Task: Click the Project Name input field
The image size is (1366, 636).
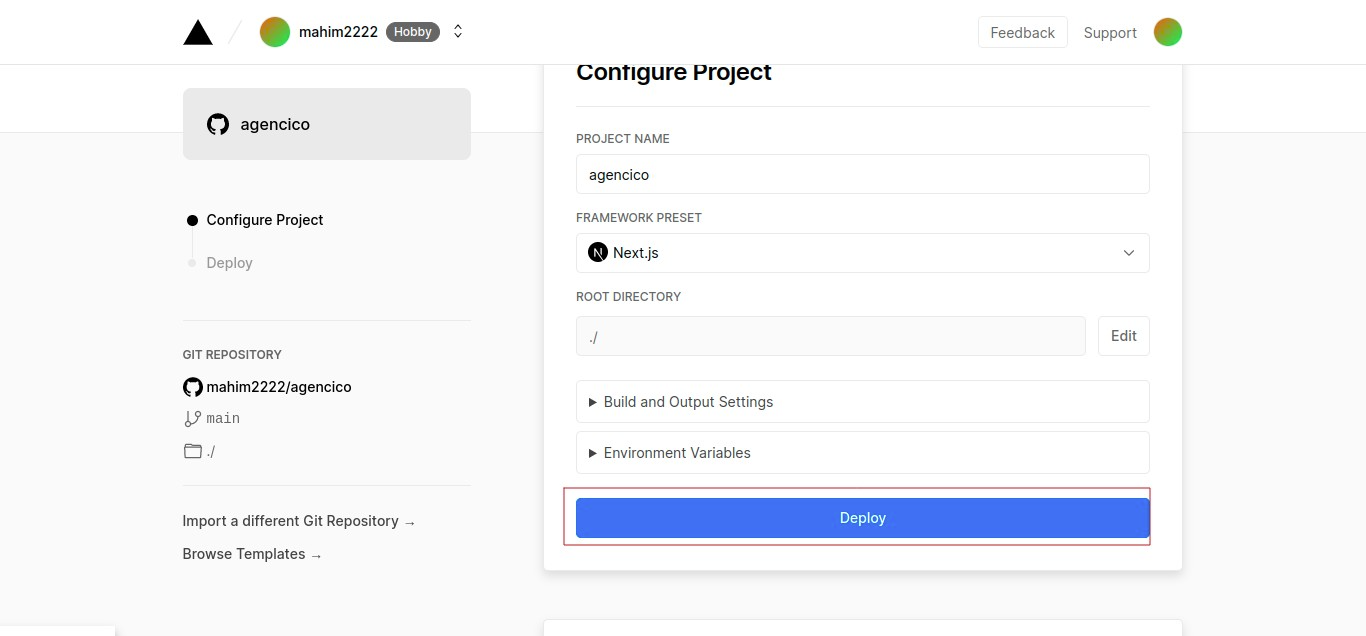Action: [863, 174]
